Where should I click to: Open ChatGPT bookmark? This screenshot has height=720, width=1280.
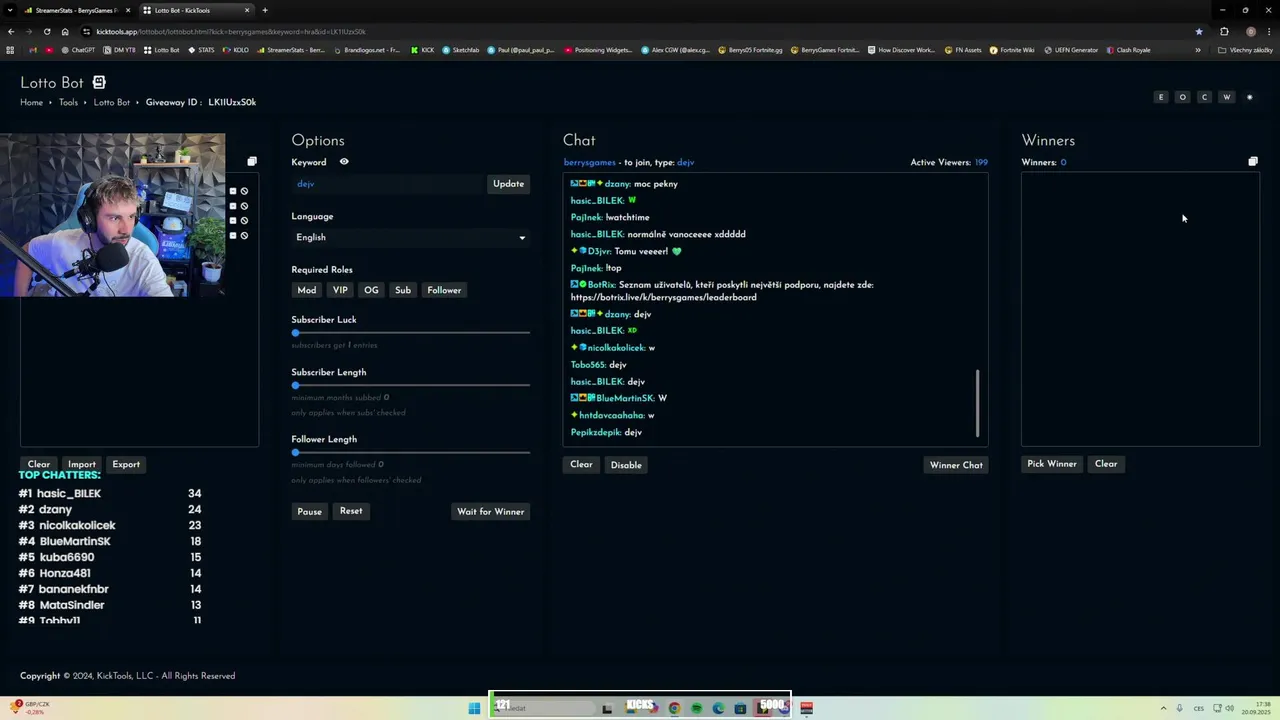78,50
